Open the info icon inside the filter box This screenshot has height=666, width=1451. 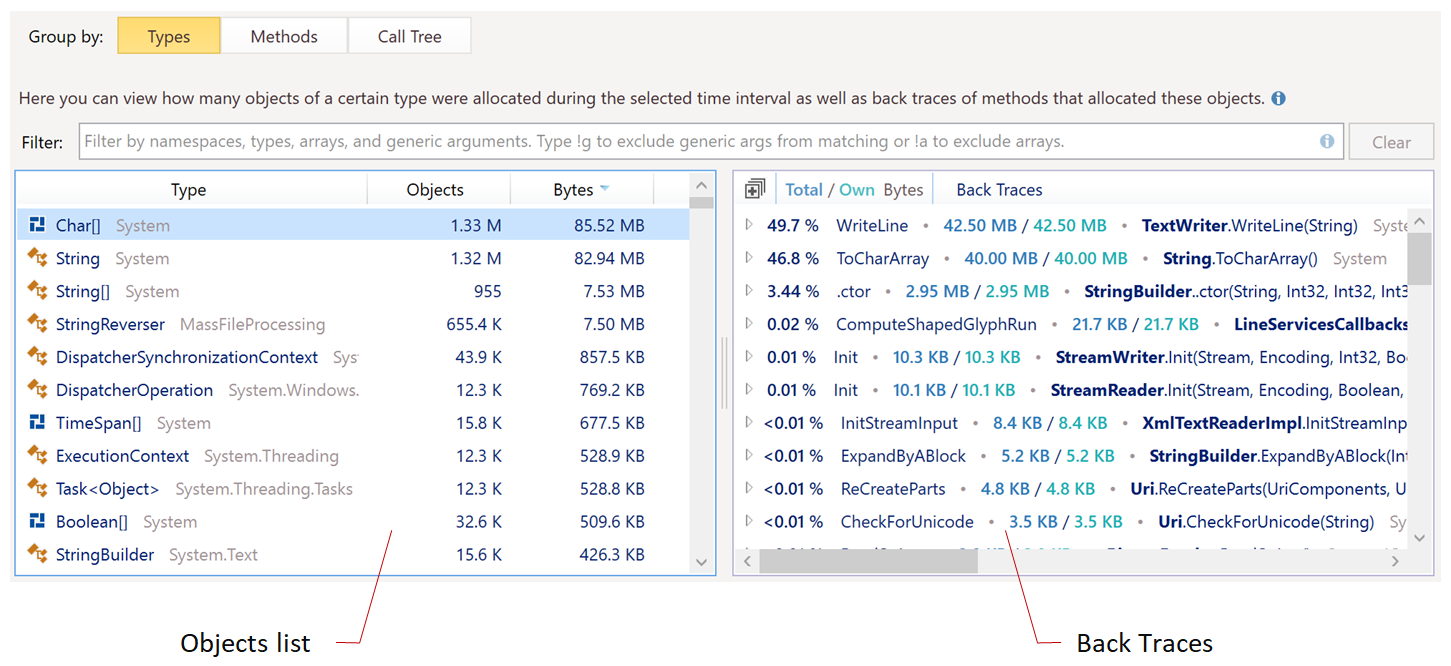click(1327, 141)
